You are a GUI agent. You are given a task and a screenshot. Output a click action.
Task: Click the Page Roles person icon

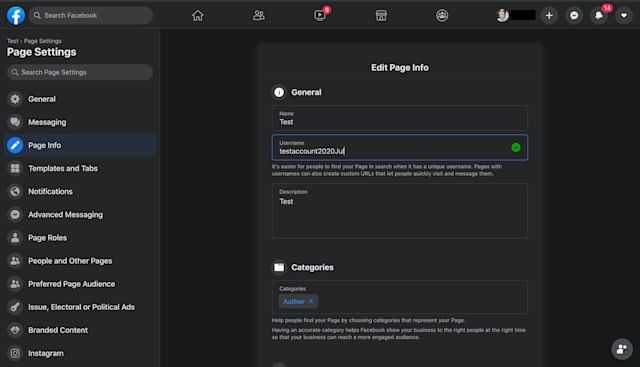[15, 238]
